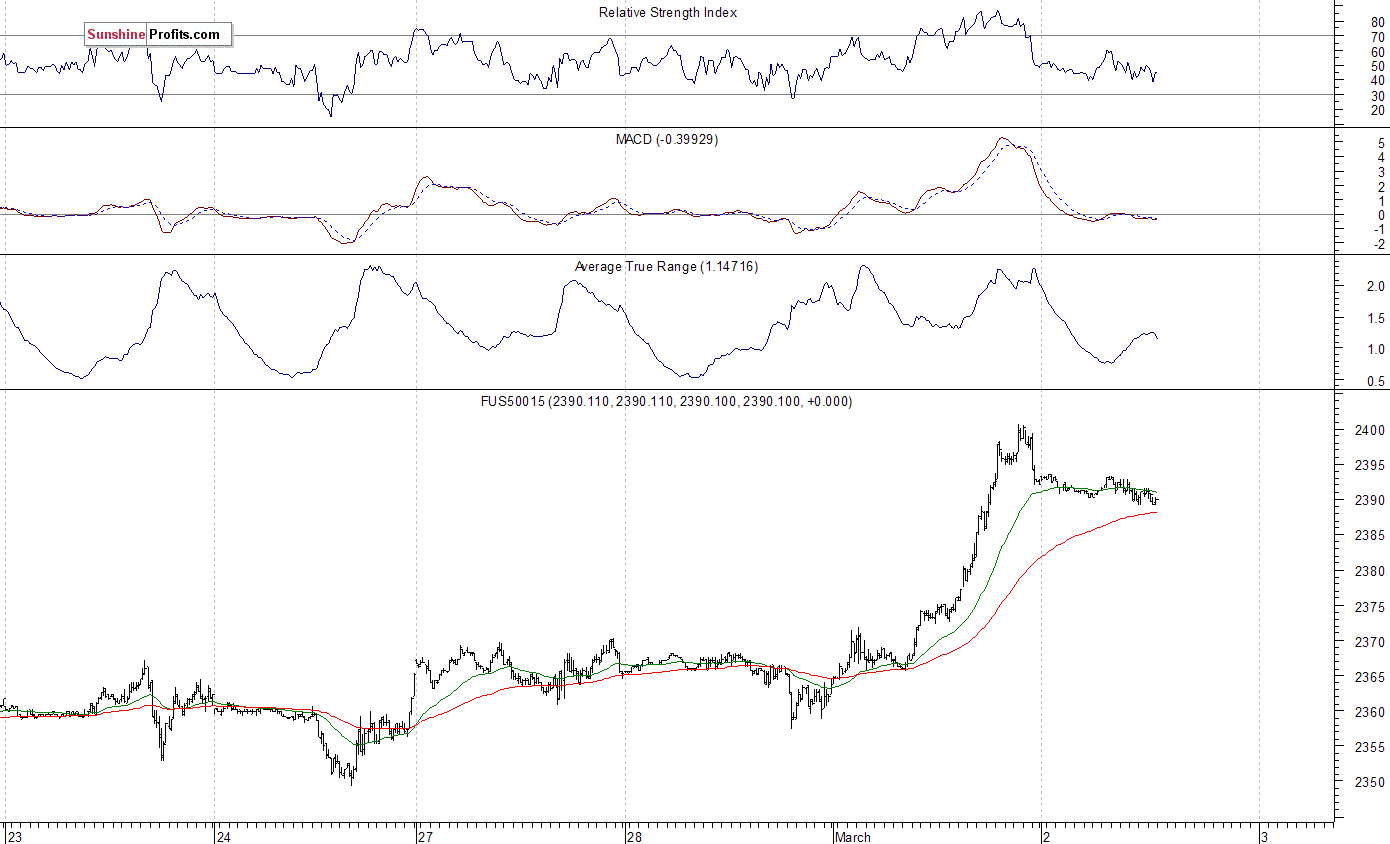Click the 2 date label on the time axis

coord(1048,837)
